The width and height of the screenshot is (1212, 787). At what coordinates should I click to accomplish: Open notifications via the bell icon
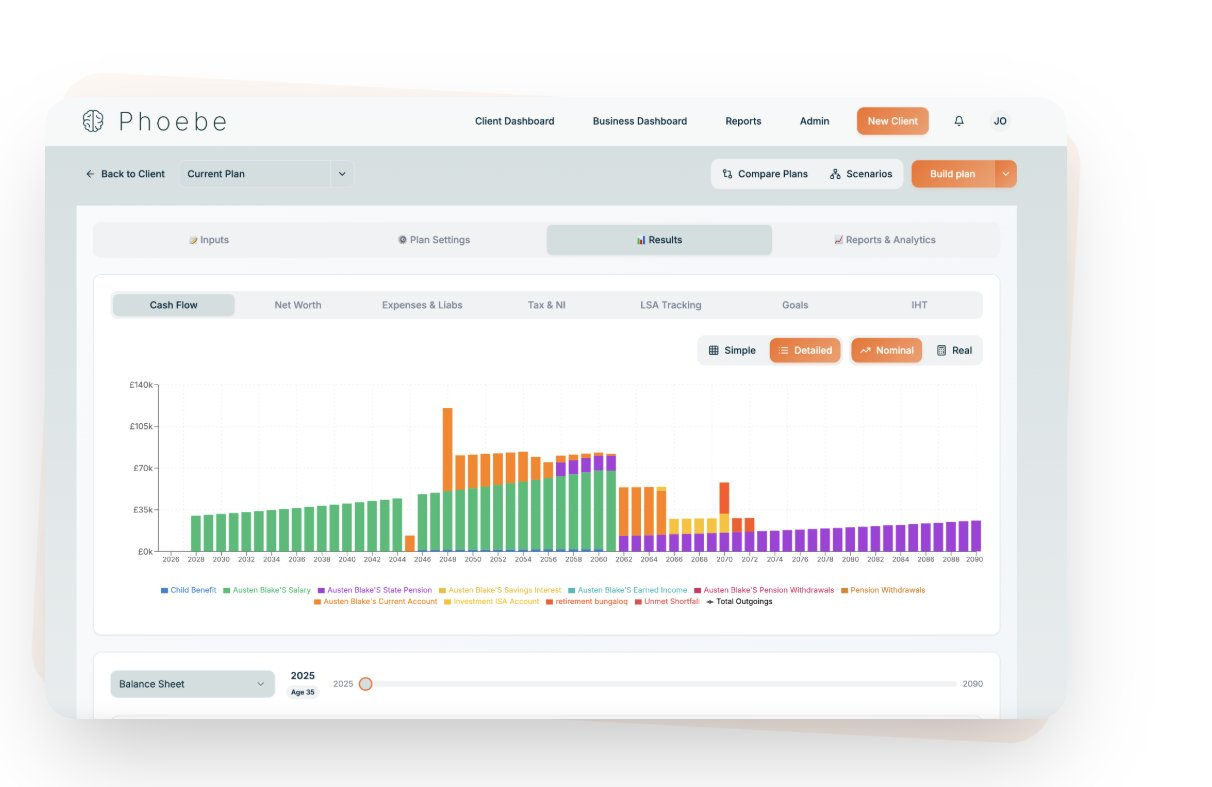958,121
